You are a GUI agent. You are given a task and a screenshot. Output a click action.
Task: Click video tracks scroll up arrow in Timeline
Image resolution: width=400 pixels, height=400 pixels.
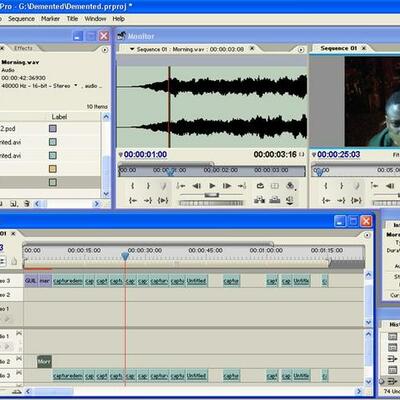tap(368, 275)
